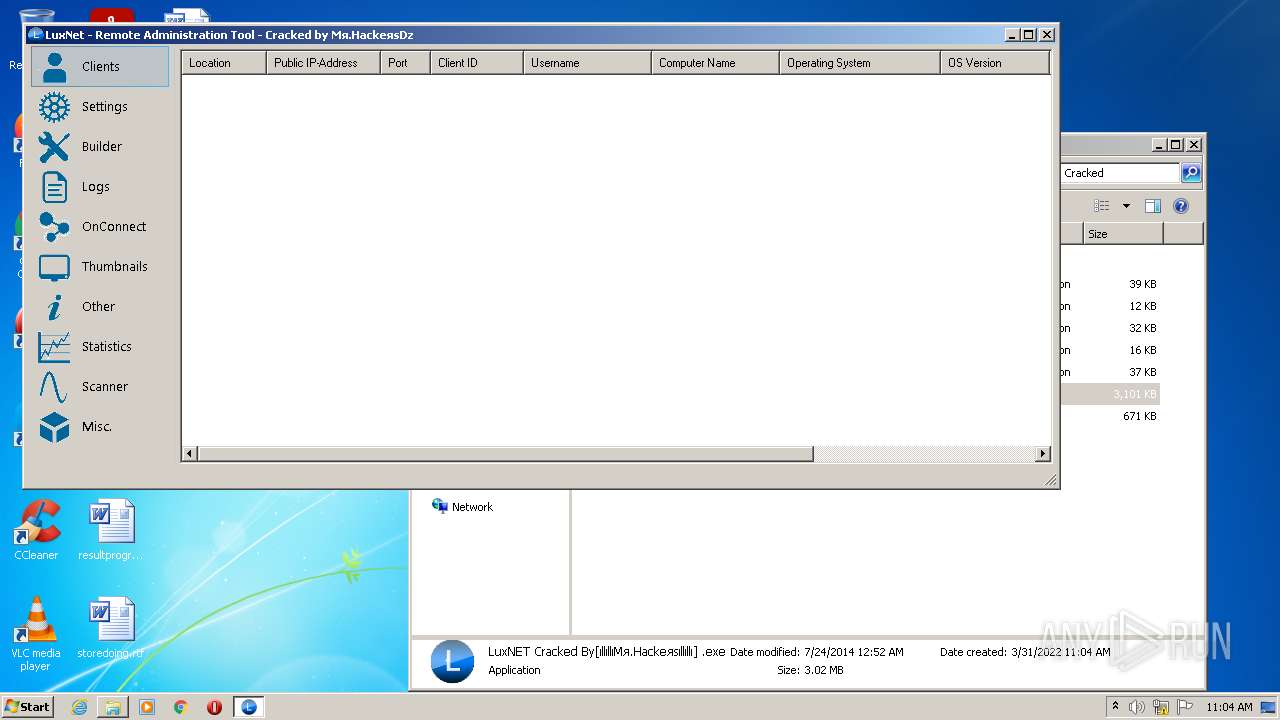Select the 3,101 KB file row

pos(1110,394)
